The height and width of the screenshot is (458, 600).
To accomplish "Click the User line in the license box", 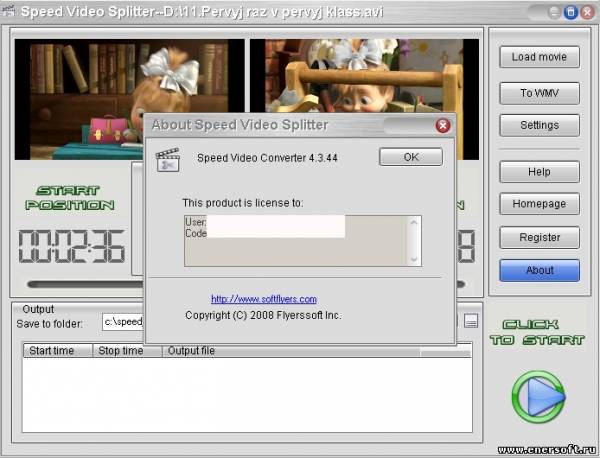I will pos(196,222).
